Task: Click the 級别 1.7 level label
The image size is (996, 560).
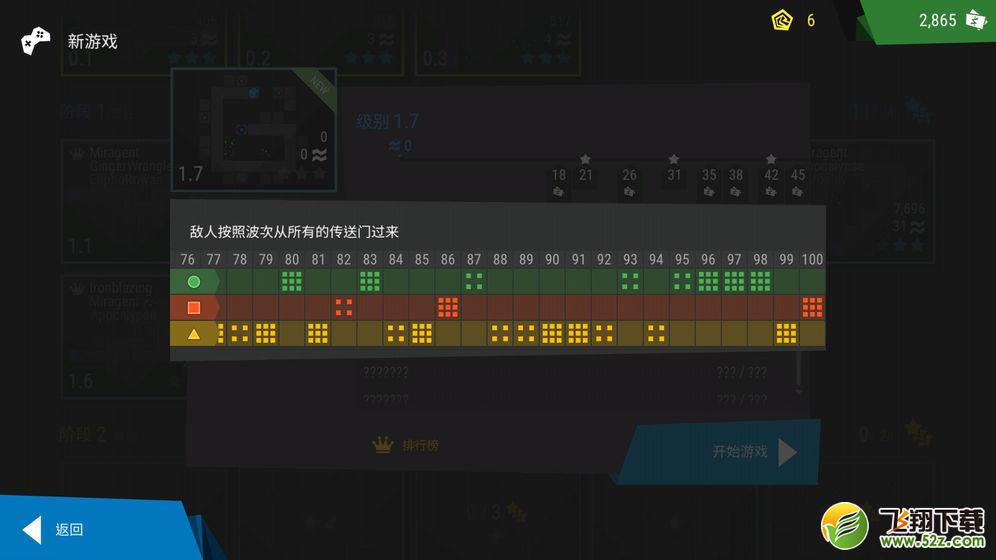Action: (387, 121)
